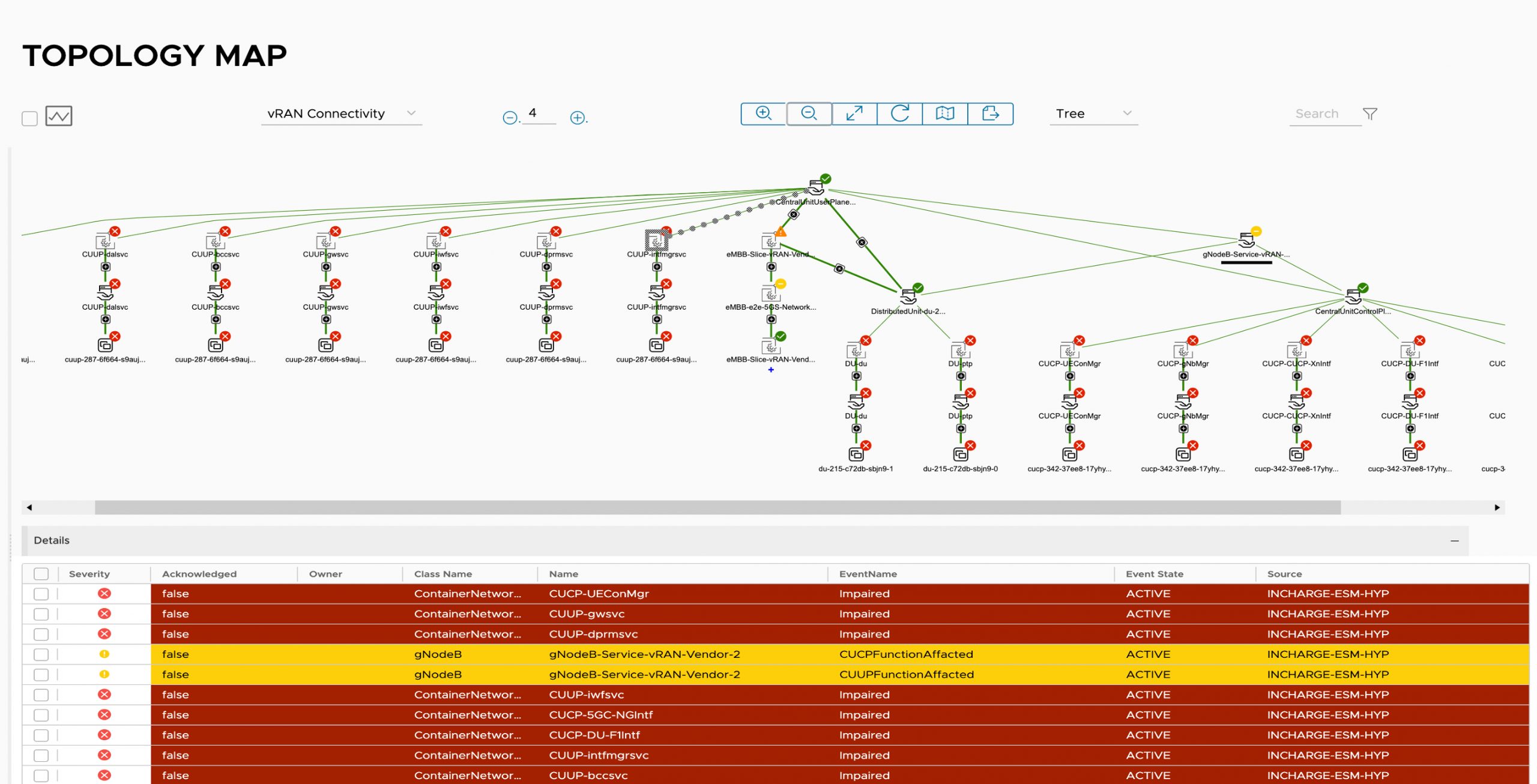The height and width of the screenshot is (784, 1537).
Task: Select the CentralUnitUserPlane node icon
Action: click(x=815, y=188)
